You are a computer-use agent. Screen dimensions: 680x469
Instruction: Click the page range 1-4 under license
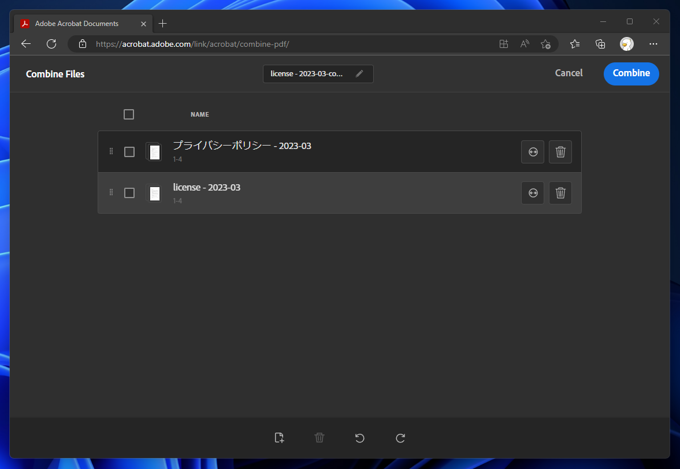tap(177, 201)
